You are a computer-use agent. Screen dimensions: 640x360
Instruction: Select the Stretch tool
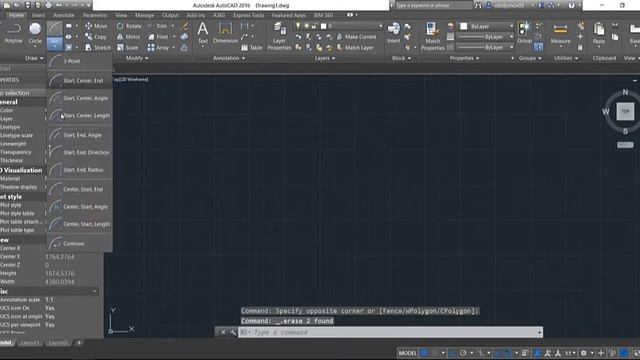point(98,48)
